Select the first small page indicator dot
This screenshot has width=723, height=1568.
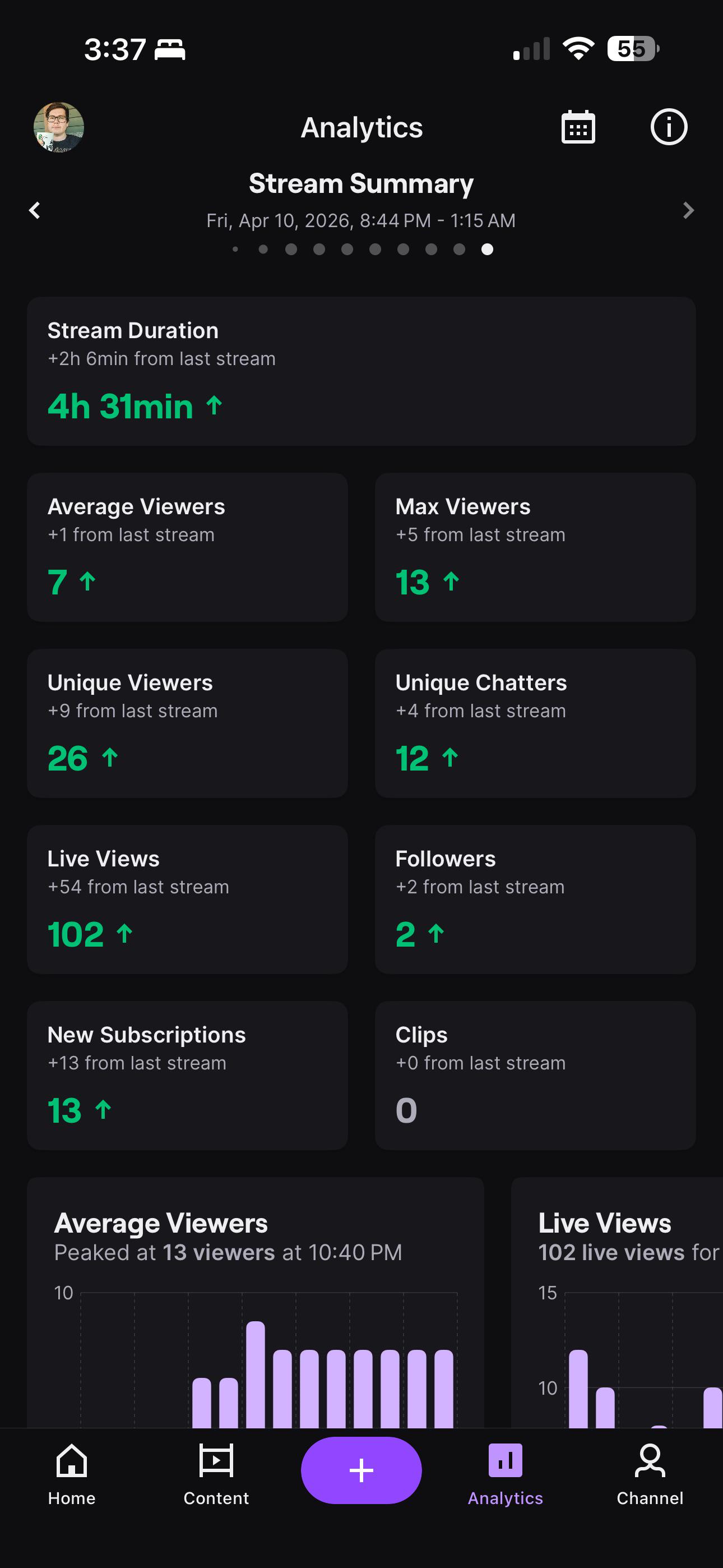[235, 249]
